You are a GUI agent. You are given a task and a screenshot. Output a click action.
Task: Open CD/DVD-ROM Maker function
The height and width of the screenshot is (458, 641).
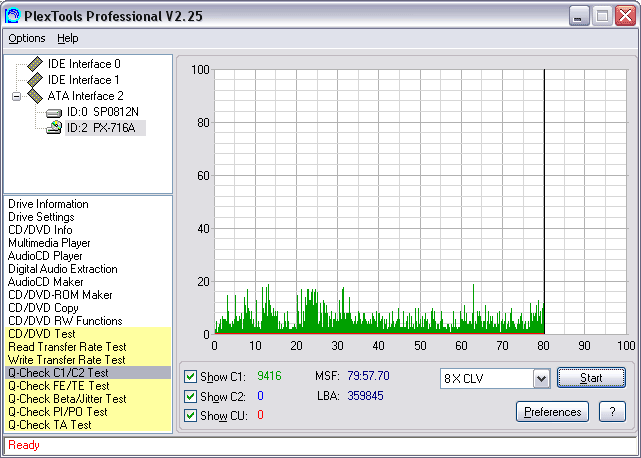(60, 295)
